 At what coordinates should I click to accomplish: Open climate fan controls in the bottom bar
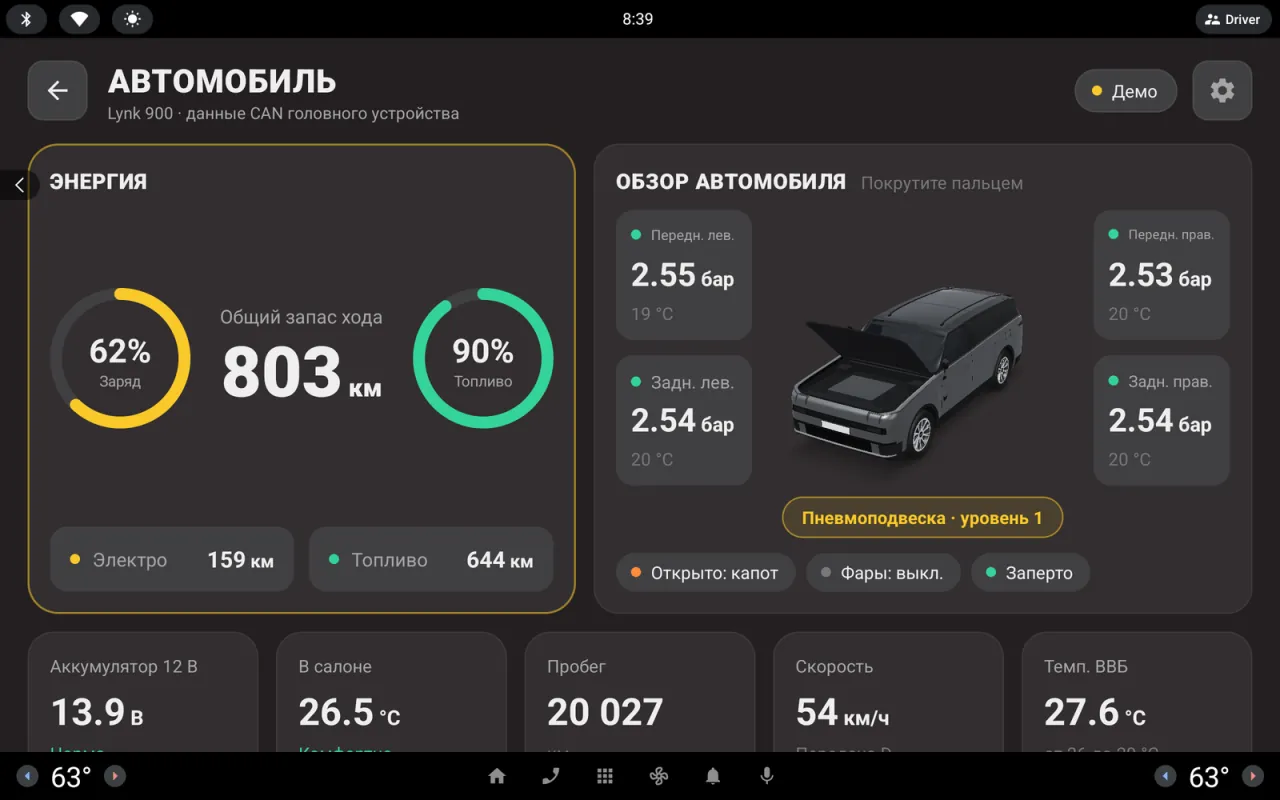click(658, 776)
